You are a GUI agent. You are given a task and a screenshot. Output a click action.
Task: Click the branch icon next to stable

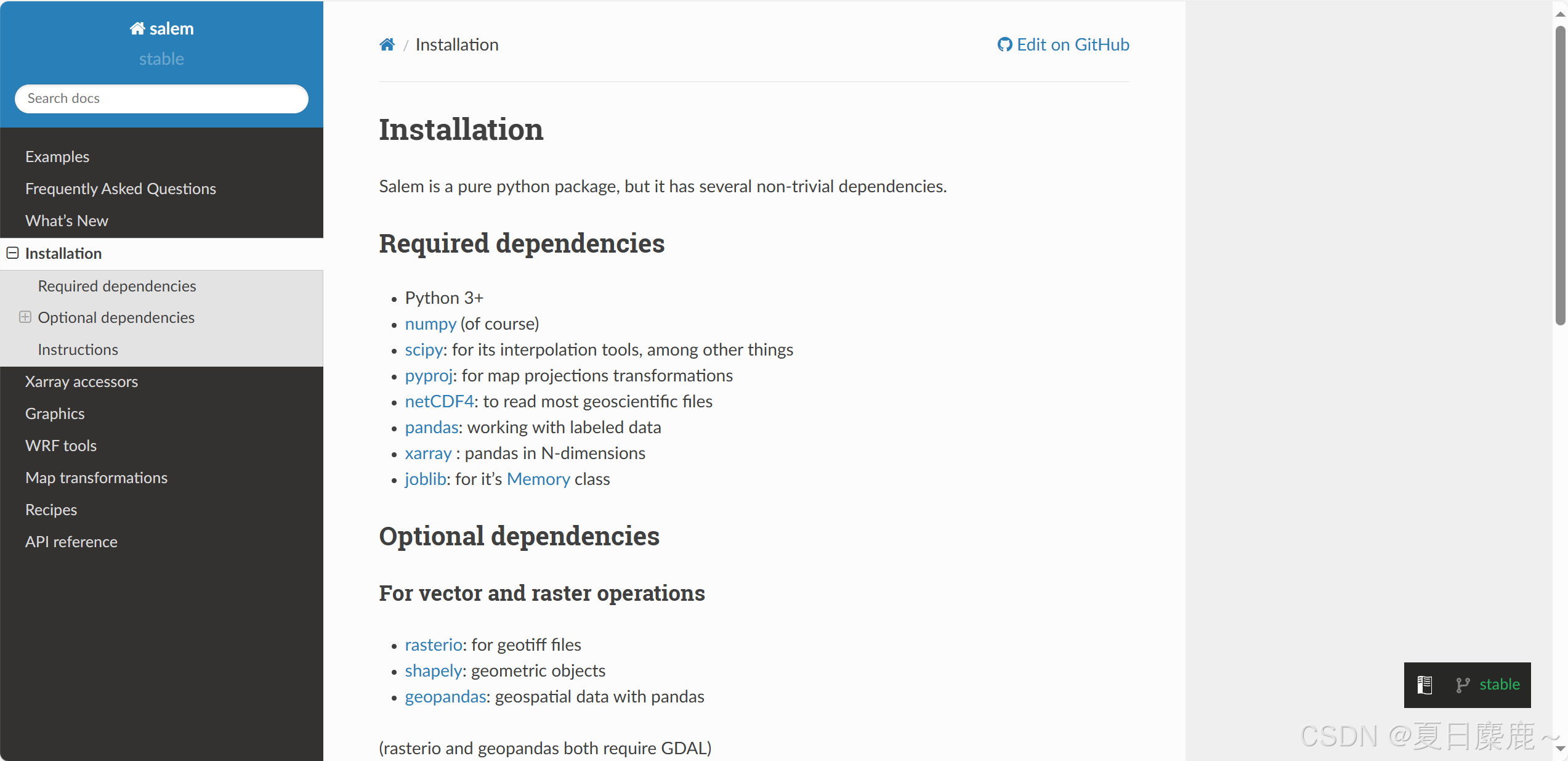click(x=1463, y=685)
